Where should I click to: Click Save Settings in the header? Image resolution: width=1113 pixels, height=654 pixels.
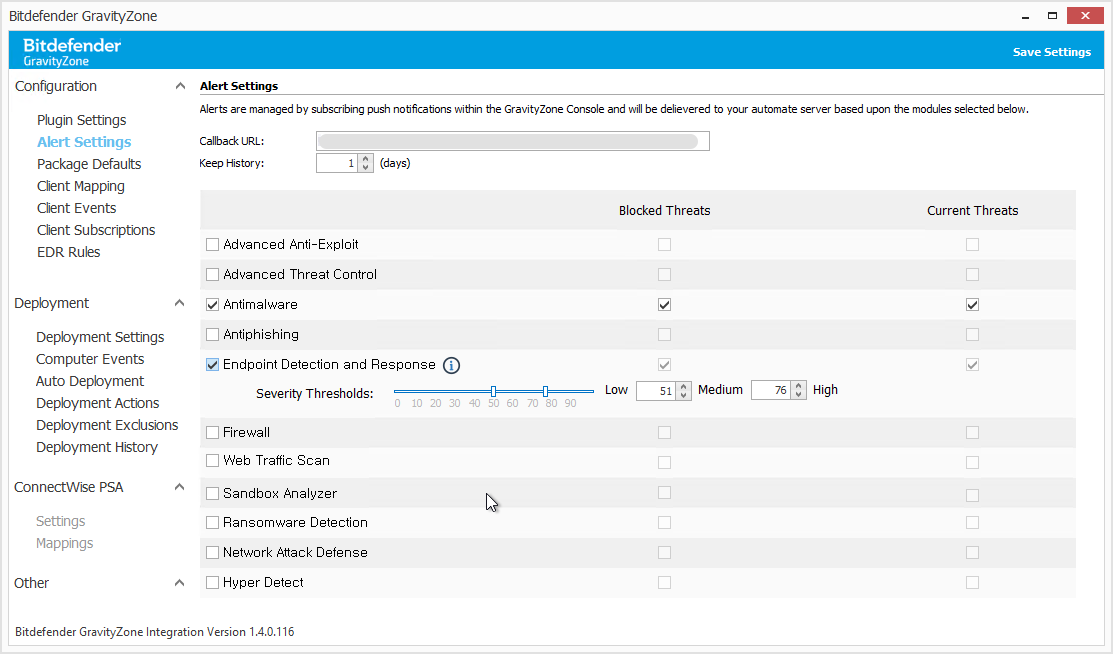1051,51
